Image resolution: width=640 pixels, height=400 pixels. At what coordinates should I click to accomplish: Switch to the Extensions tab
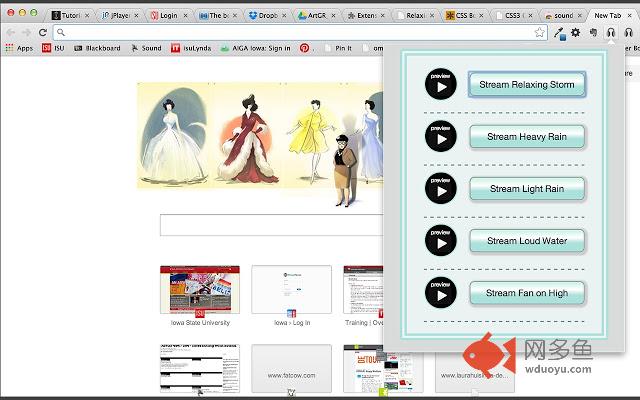(x=366, y=16)
